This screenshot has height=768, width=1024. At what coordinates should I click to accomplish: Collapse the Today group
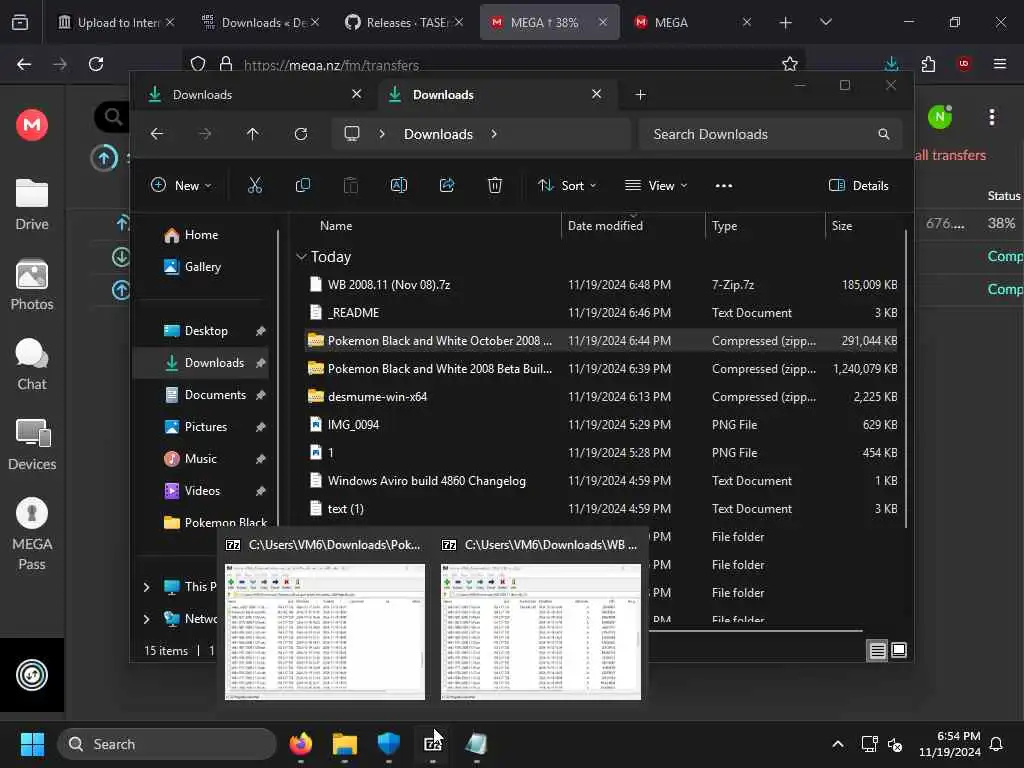click(301, 257)
